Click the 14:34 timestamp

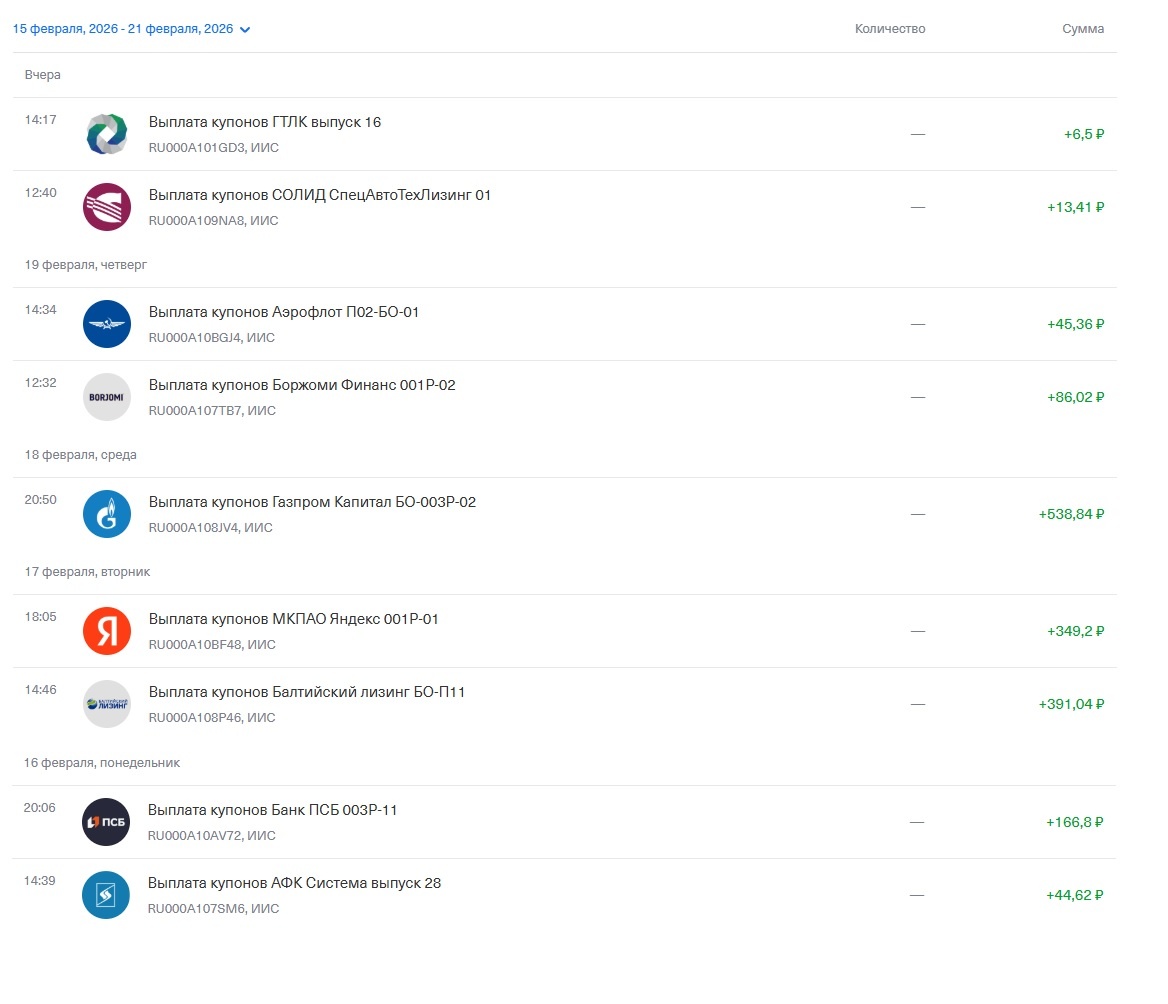point(40,309)
